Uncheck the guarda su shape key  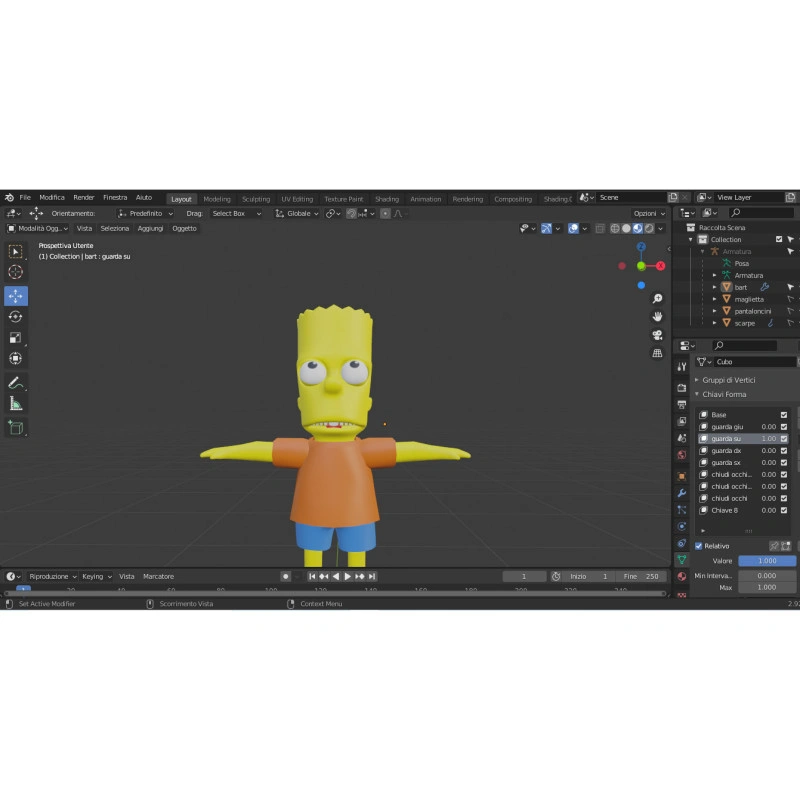784,439
